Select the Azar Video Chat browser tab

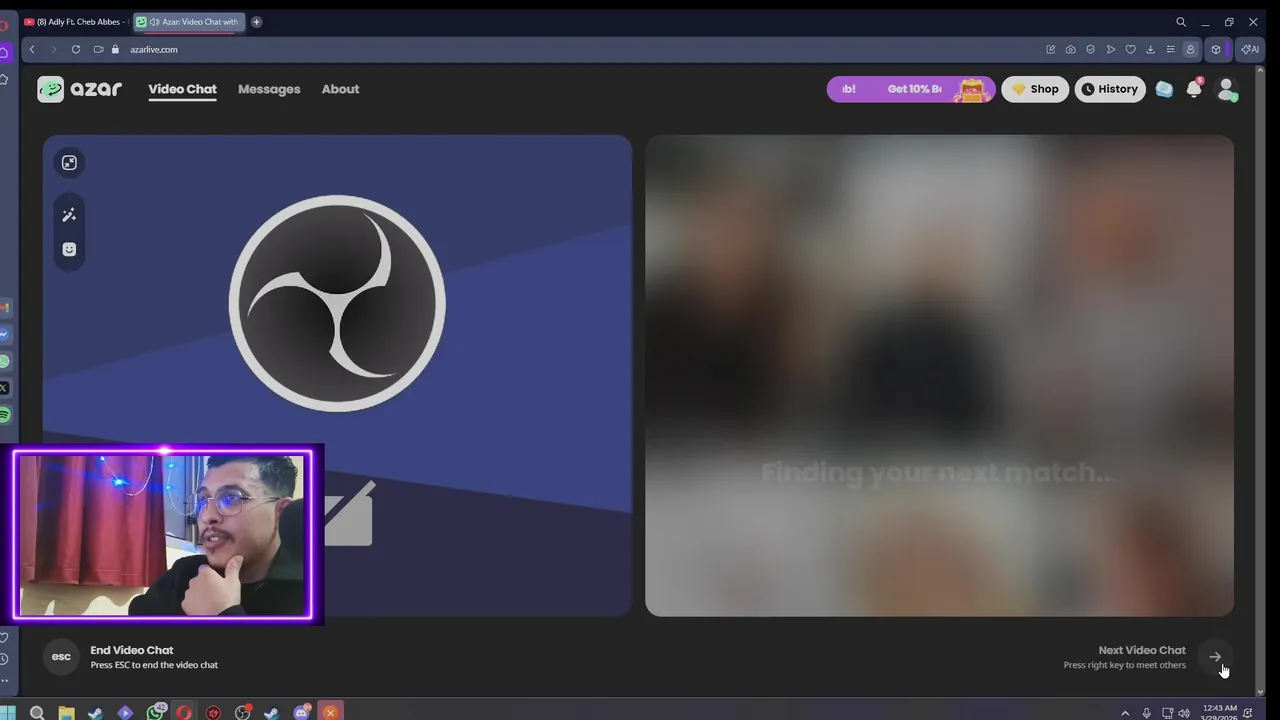189,22
